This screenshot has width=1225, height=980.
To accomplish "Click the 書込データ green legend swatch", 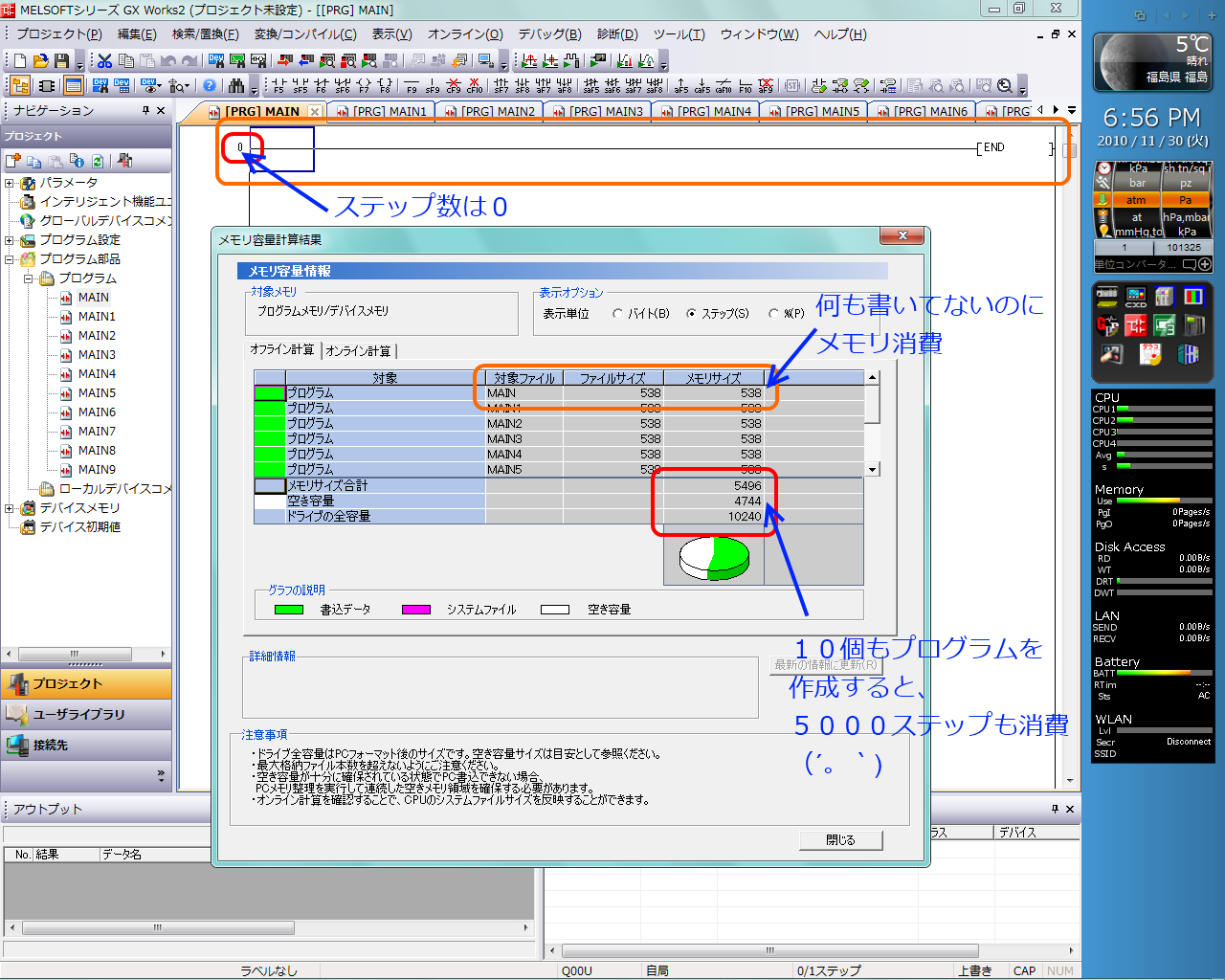I will click(288, 610).
